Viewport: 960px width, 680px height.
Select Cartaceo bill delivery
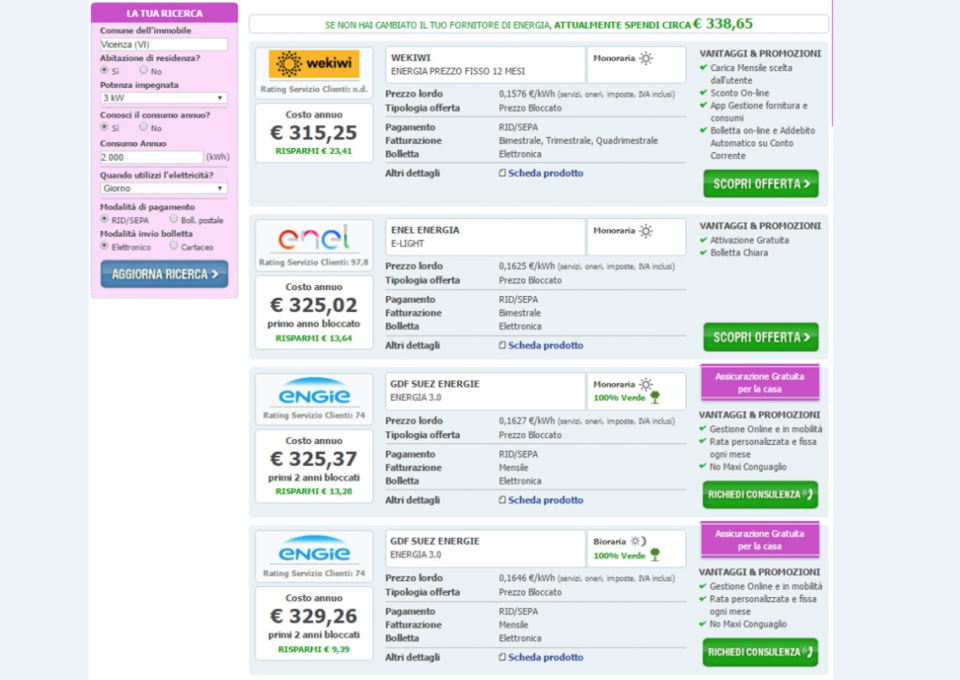174,245
